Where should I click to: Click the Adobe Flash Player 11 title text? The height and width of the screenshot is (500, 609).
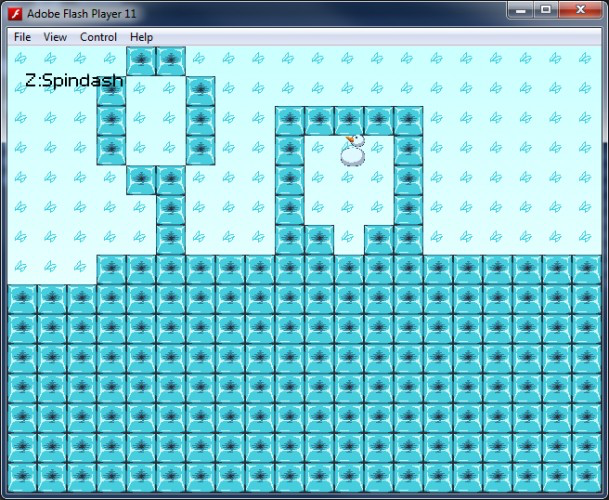(x=82, y=14)
